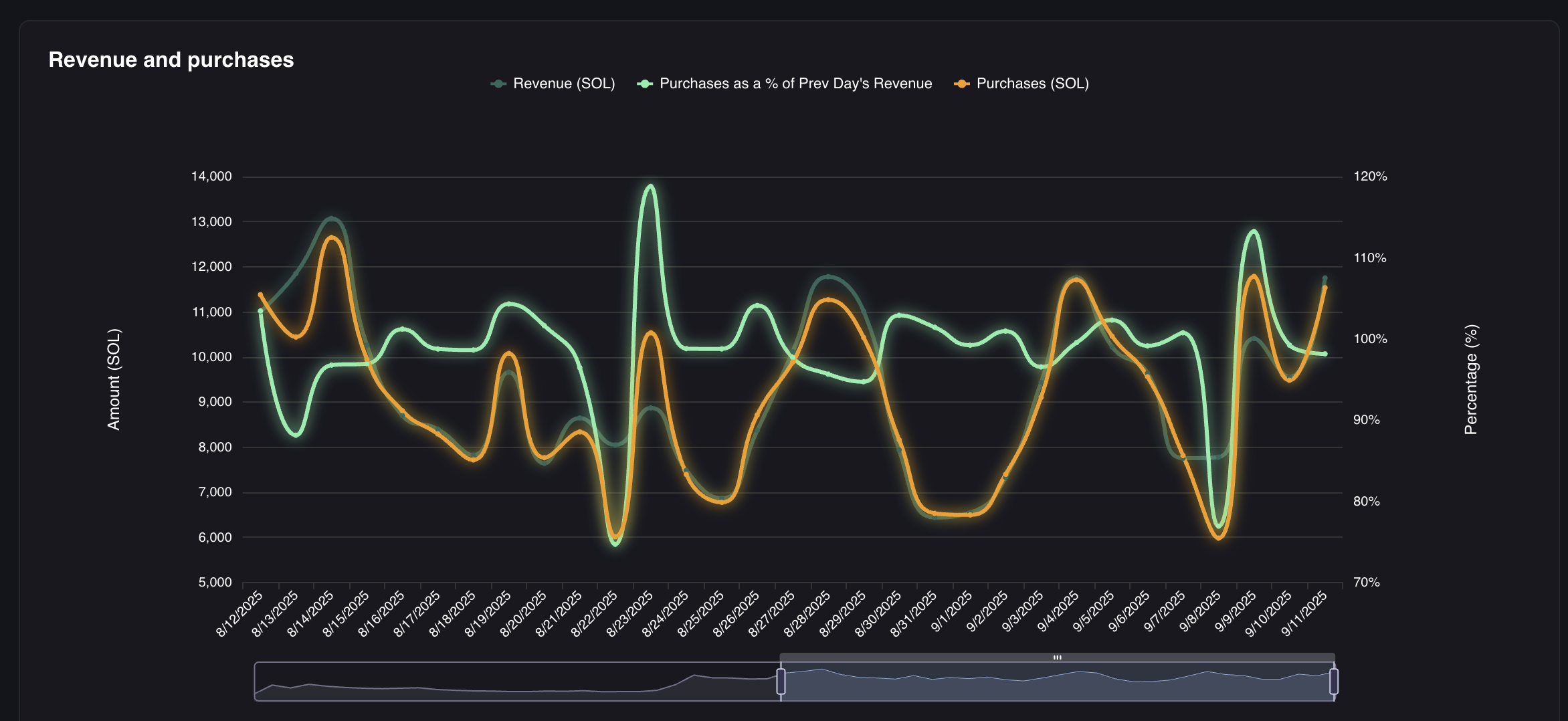Screen dimensions: 1568x721
Task: Click the 14,000 left axis tick label
Action: [x=211, y=177]
